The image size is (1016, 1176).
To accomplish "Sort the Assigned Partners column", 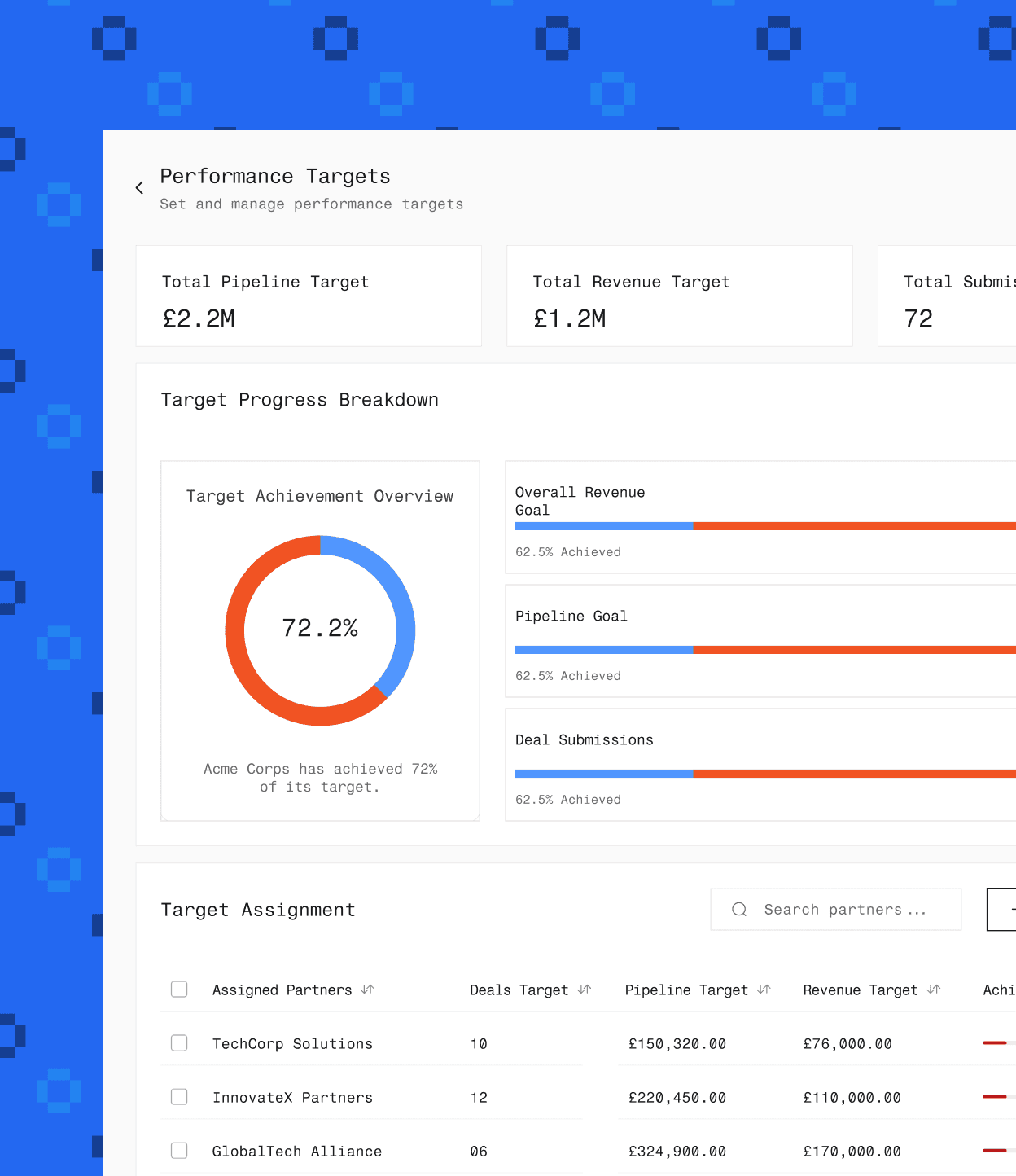I will (368, 990).
